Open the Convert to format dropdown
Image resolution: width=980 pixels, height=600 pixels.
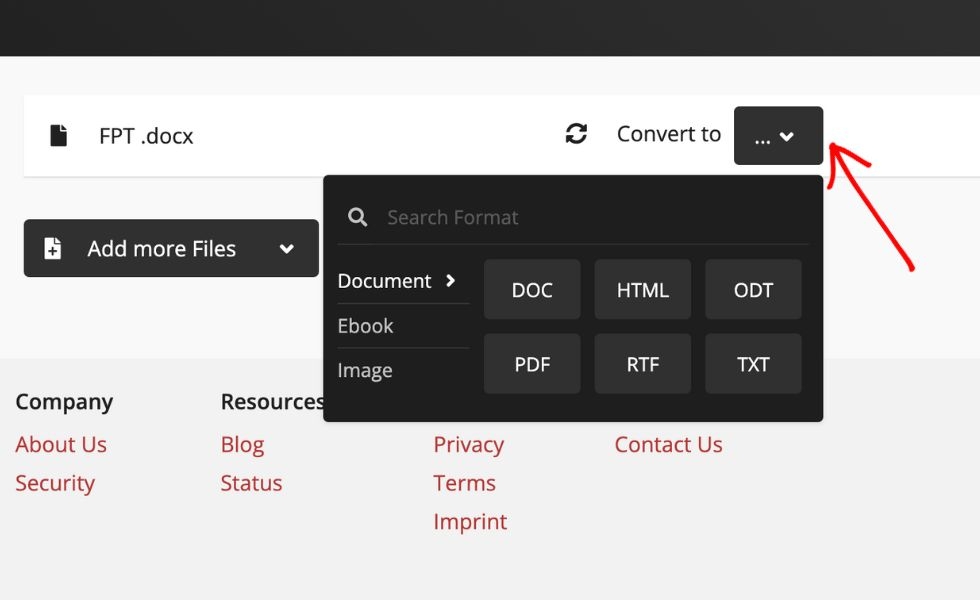pos(778,135)
